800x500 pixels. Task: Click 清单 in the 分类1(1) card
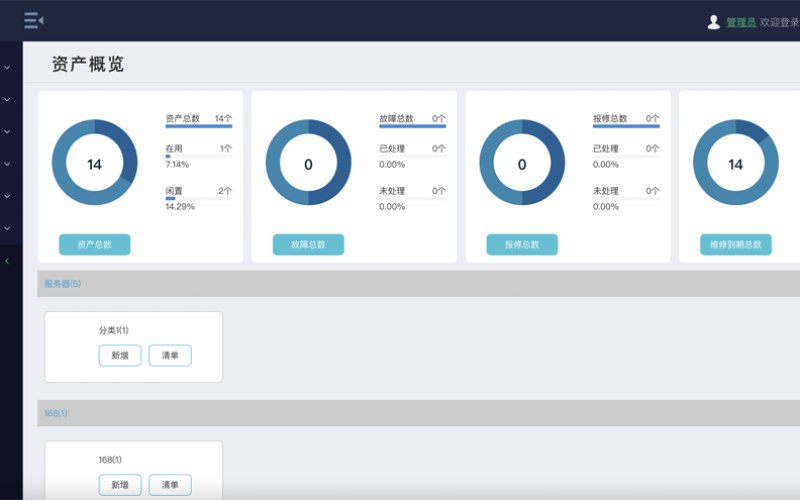170,356
